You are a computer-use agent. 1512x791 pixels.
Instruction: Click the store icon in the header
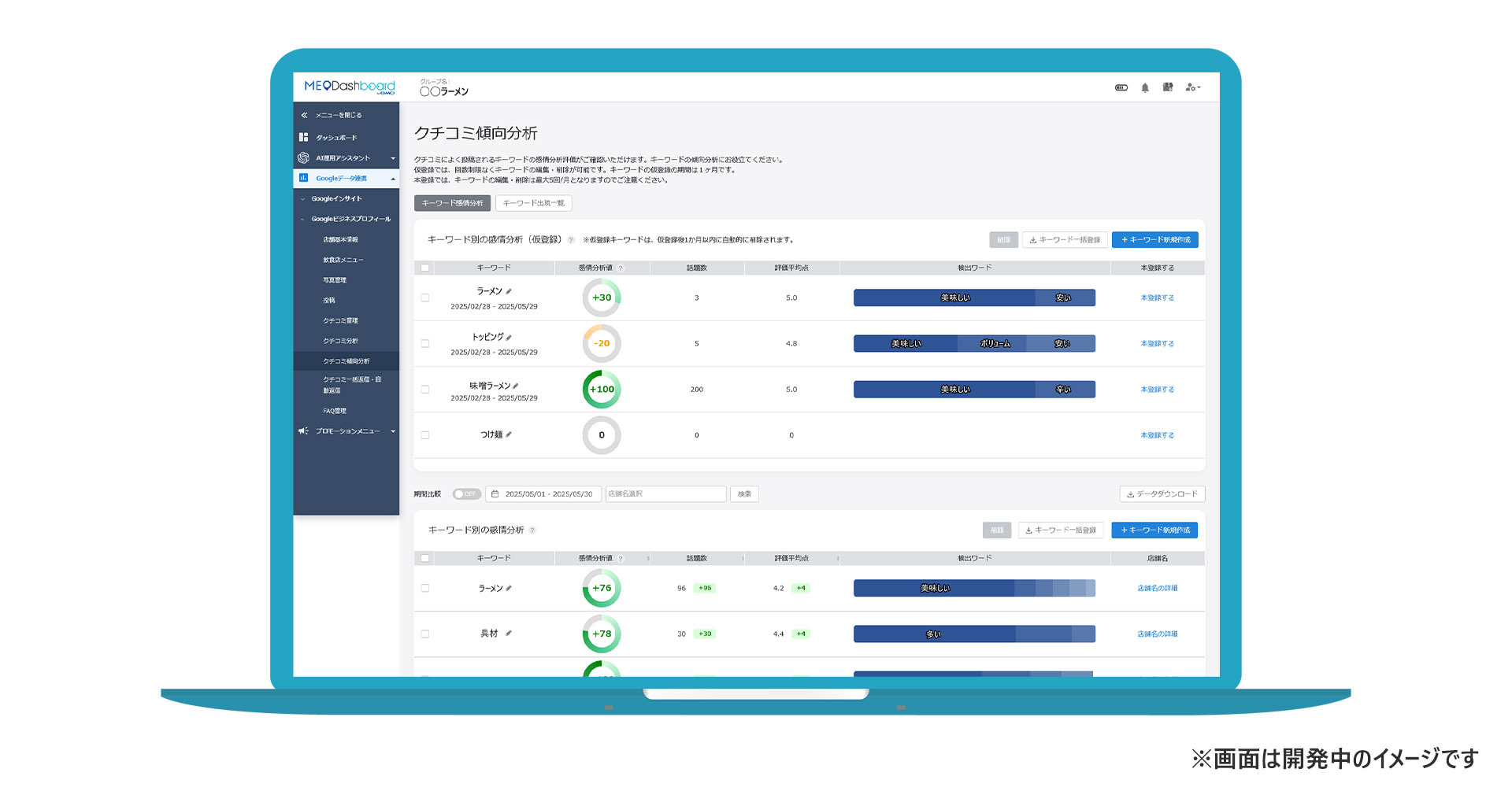pos(1168,87)
